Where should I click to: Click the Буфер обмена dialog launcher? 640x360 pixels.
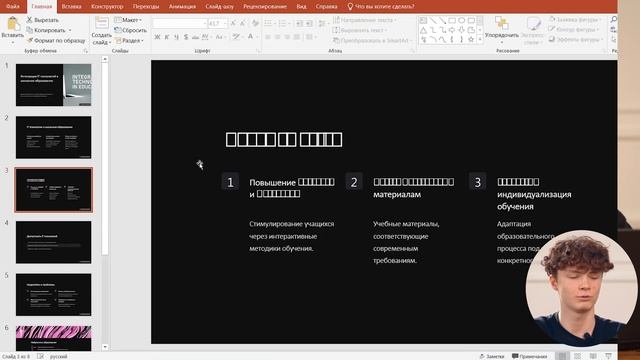[86, 51]
